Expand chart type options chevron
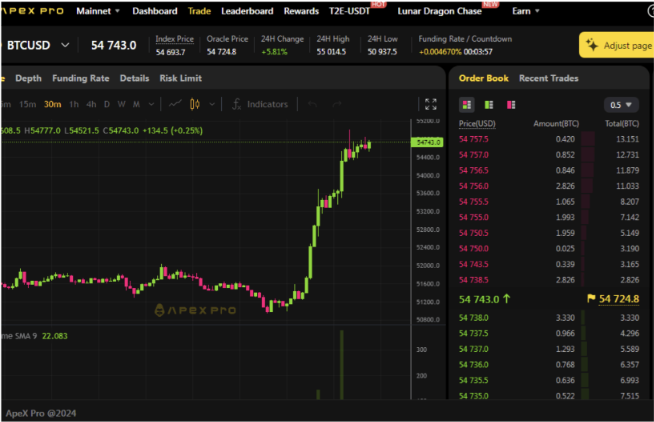This screenshot has height=422, width=654. coord(212,104)
